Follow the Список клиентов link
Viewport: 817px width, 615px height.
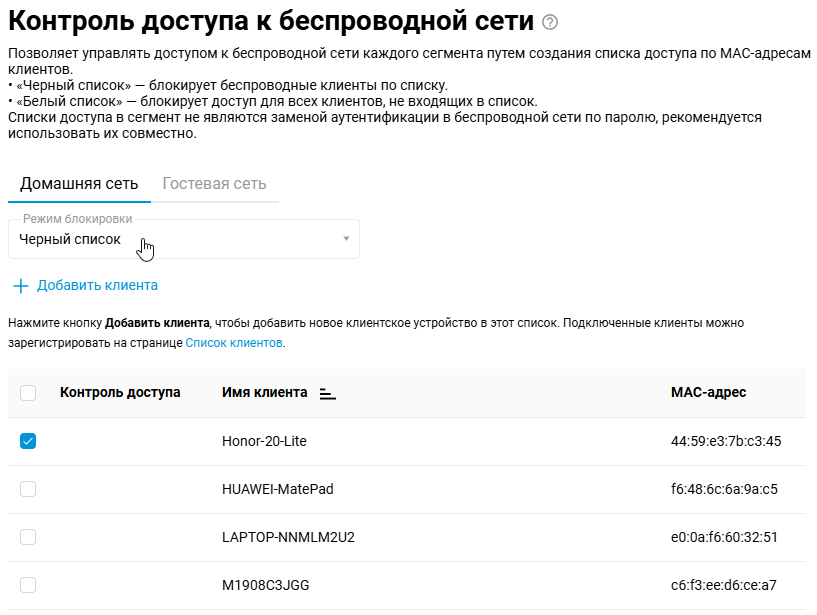(x=234, y=343)
